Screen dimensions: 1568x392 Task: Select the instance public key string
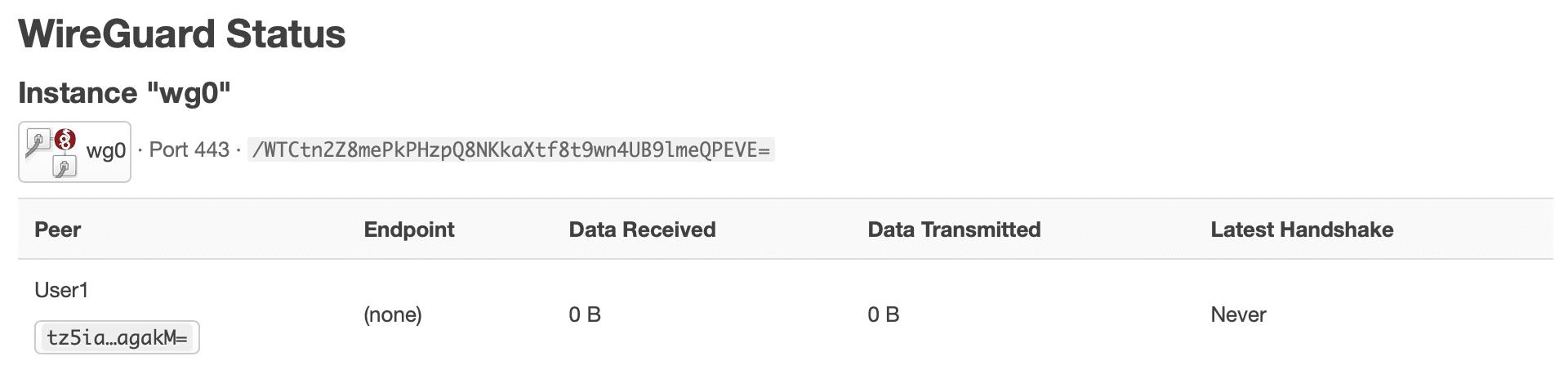click(x=511, y=150)
